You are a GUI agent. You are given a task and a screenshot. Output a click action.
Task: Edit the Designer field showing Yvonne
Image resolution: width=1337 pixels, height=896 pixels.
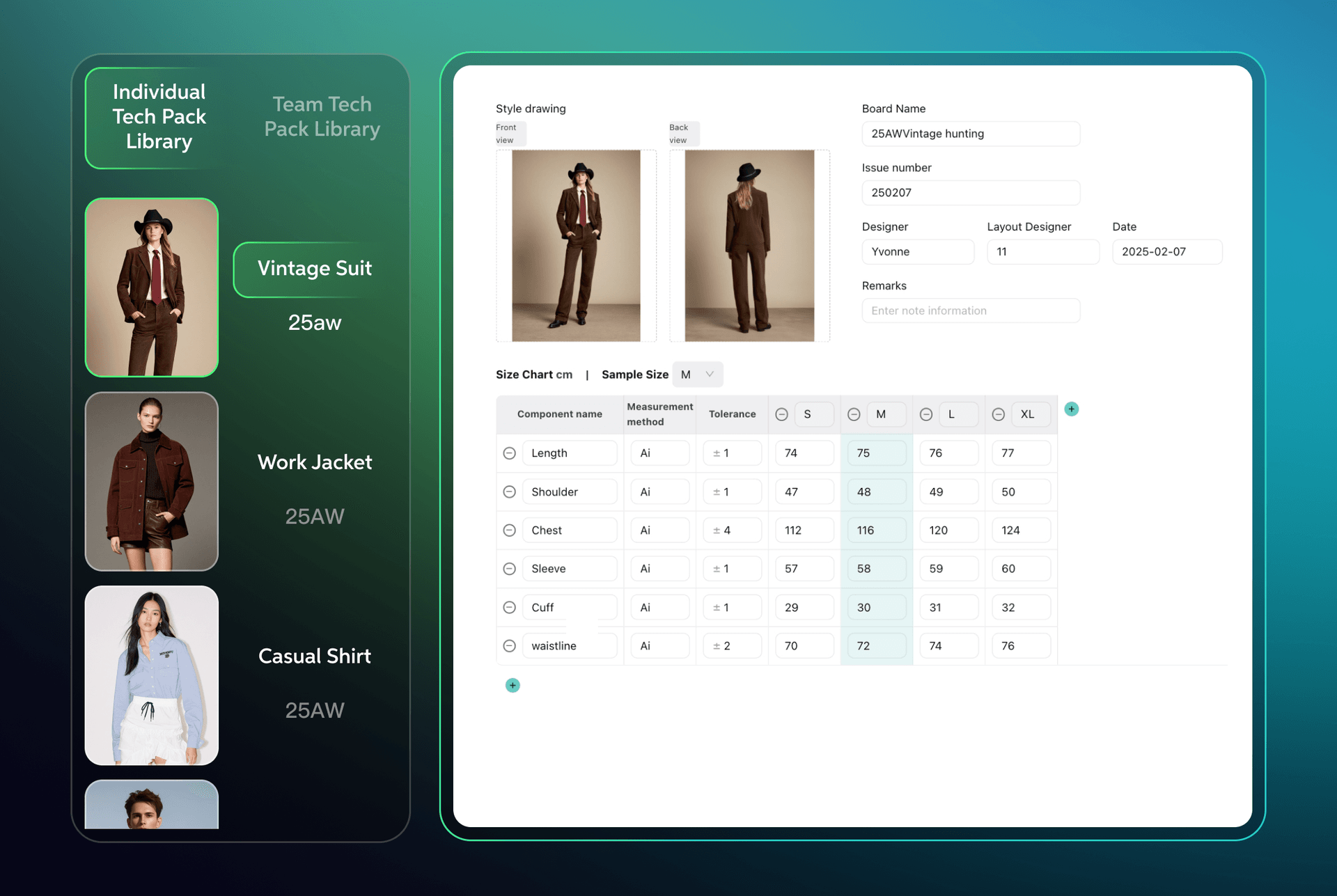(x=918, y=252)
